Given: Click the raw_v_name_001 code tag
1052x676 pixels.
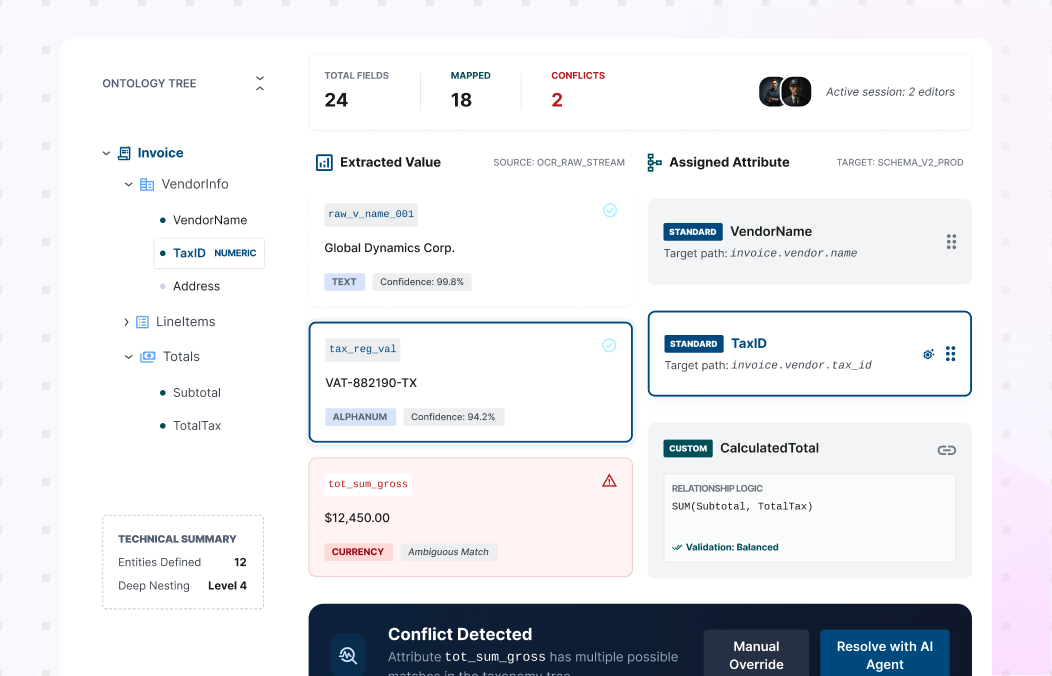Looking at the screenshot, I should coord(371,214).
